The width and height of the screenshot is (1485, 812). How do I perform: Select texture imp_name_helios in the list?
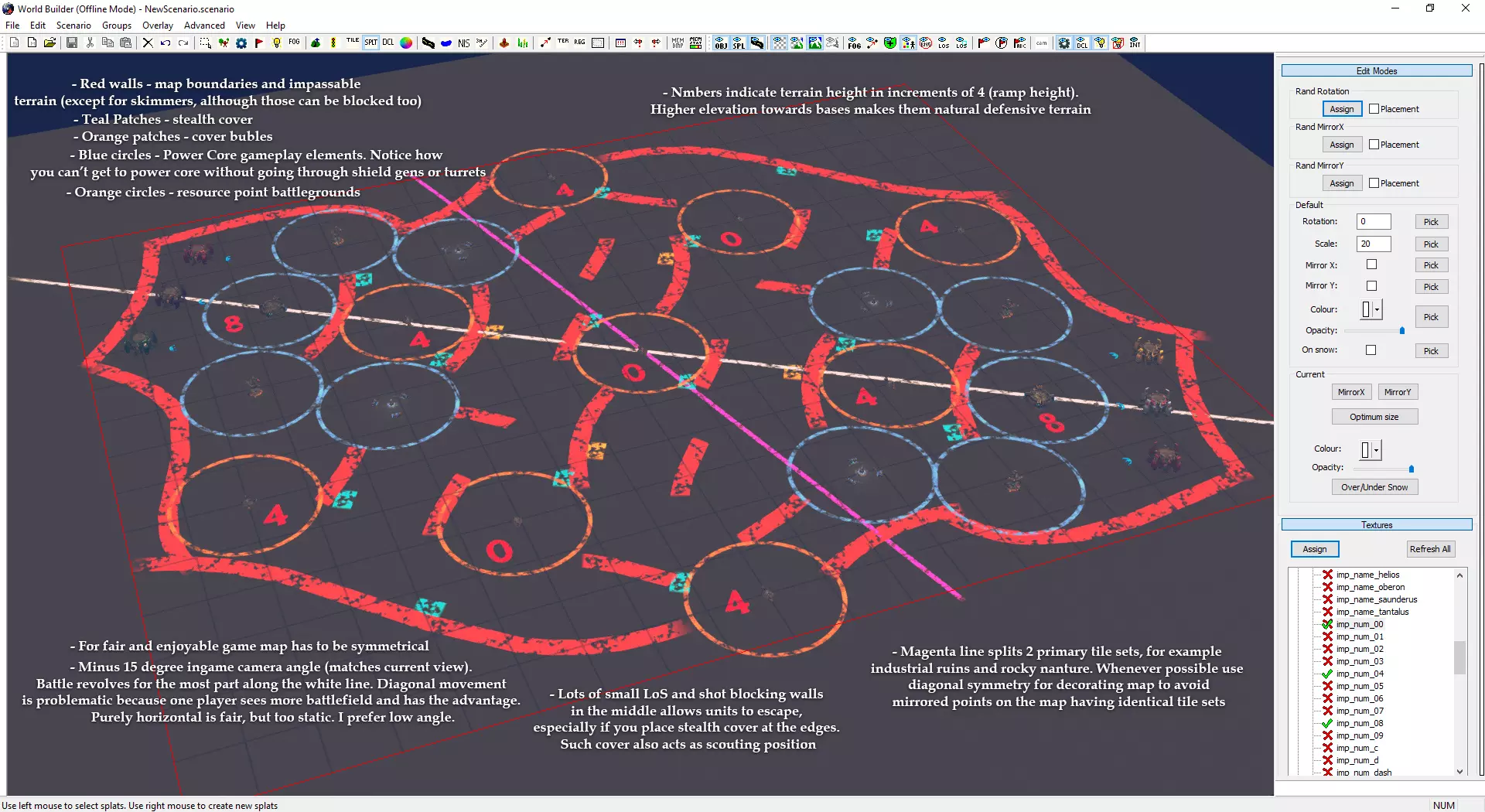(x=1367, y=575)
